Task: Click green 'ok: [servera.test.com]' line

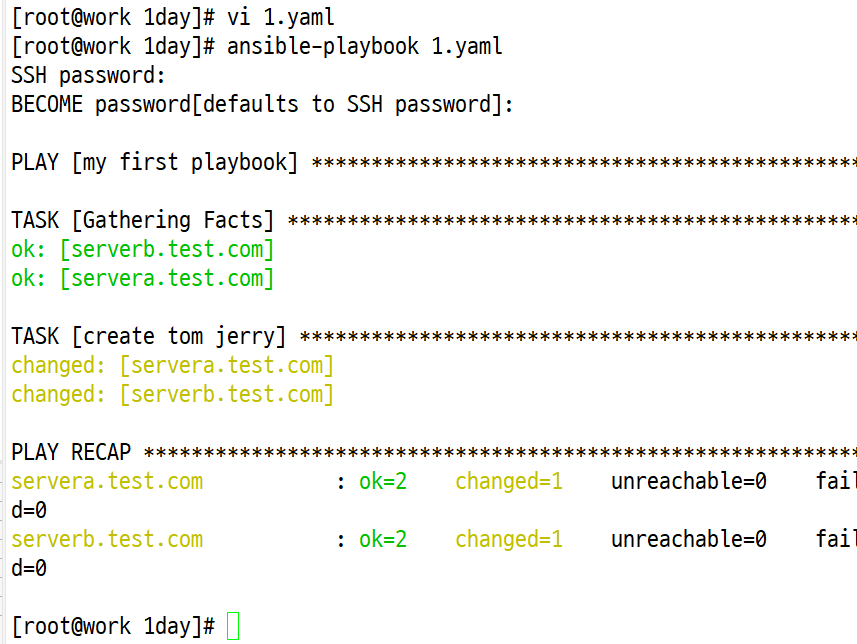Action: (142, 278)
